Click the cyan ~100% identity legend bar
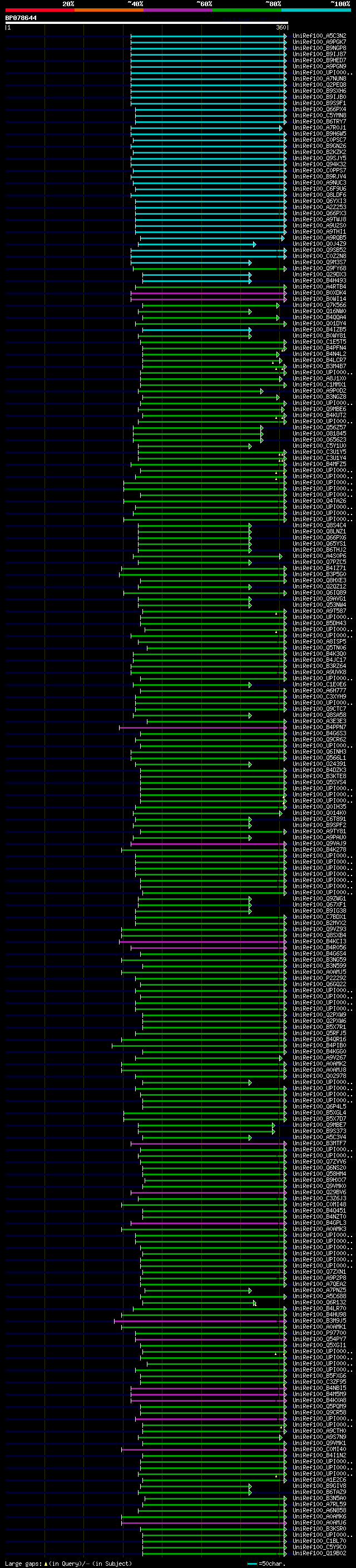The width and height of the screenshot is (356, 1568). [317, 10]
